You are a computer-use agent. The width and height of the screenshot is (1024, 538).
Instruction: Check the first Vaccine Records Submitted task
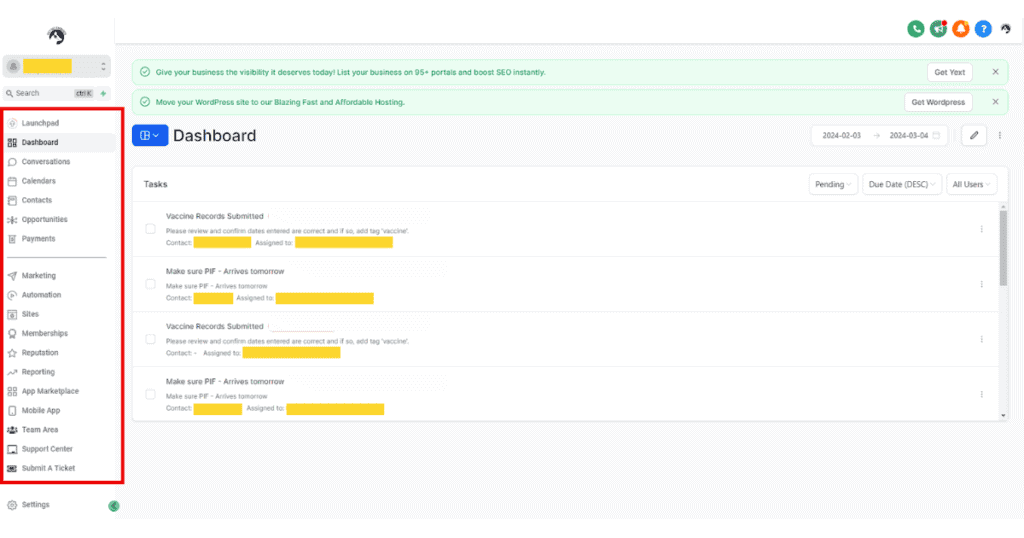(x=150, y=229)
